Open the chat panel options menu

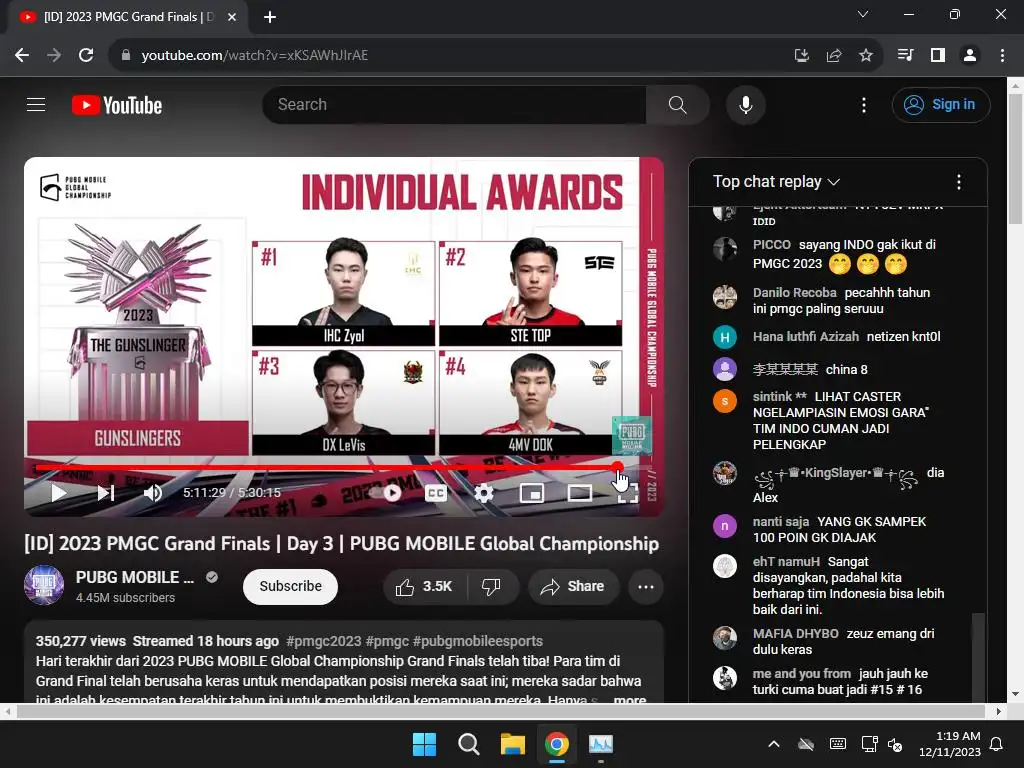tap(959, 182)
